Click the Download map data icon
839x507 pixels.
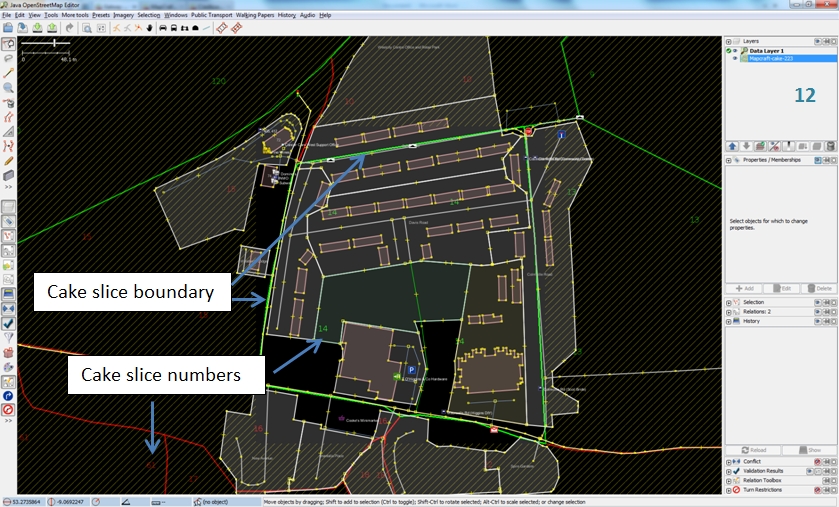[37, 28]
